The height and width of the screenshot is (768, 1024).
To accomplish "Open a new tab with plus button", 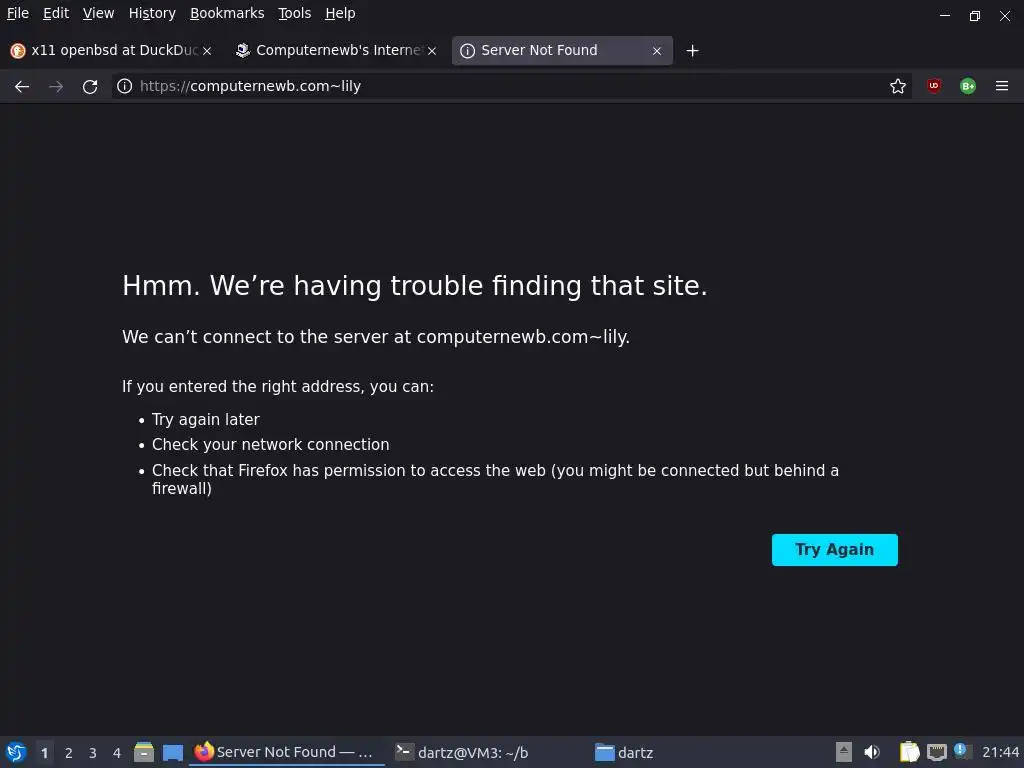I will click(x=692, y=50).
